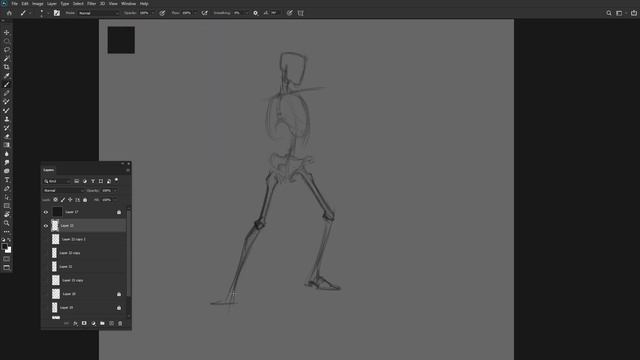The height and width of the screenshot is (360, 640).
Task: Toggle pressure for opacity button
Action: [162, 13]
